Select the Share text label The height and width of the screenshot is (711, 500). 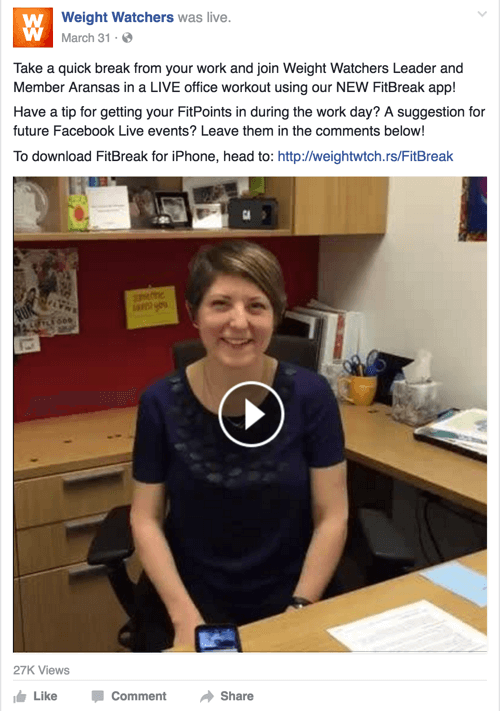237,696
